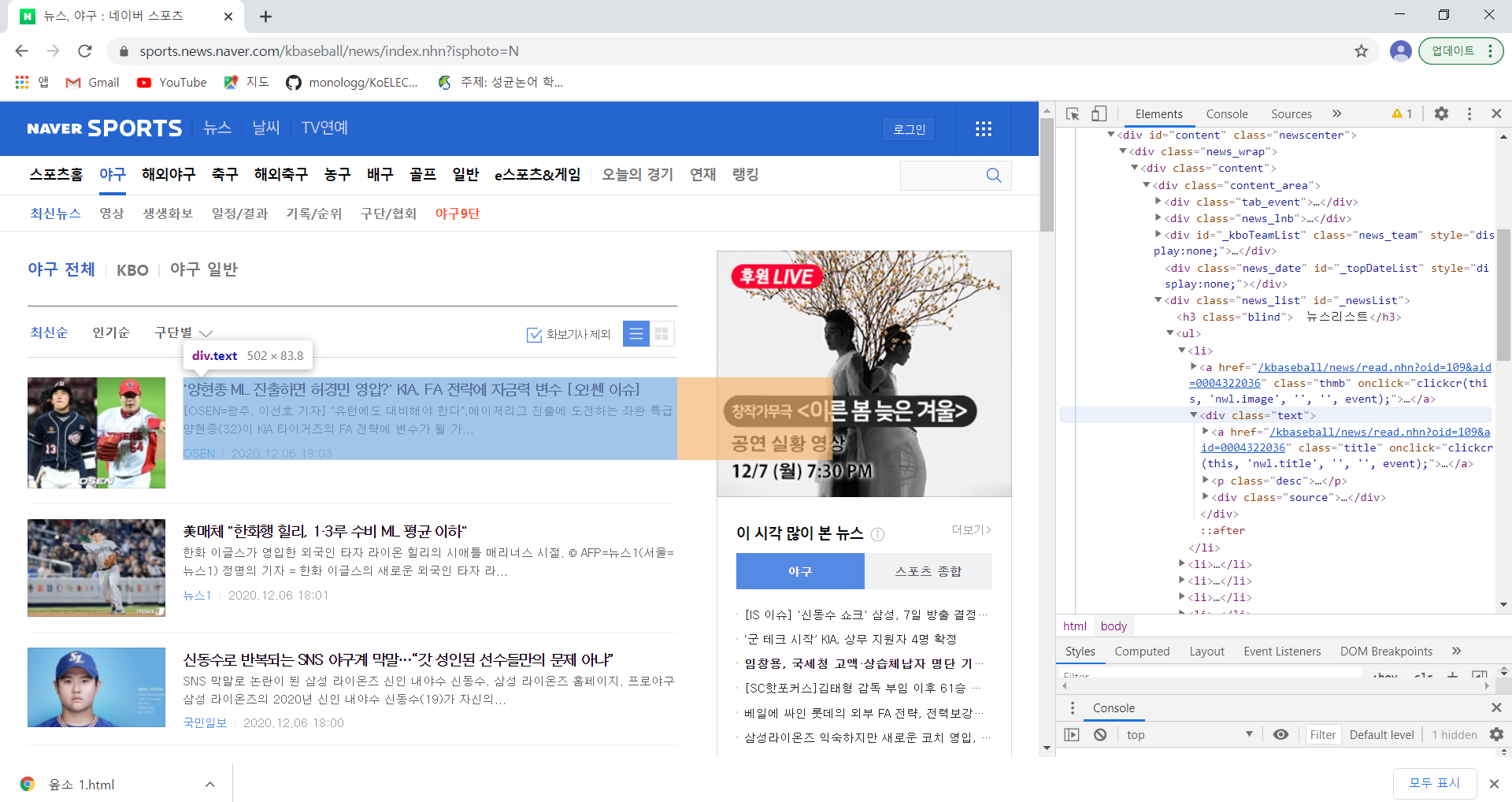Bookmark this page with star icon
Screen dimensions: 1512x802
1362,51
